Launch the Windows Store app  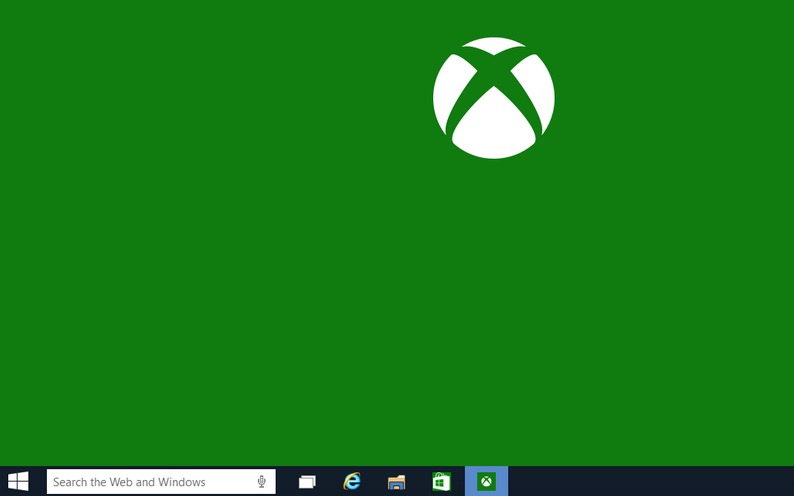pos(441,482)
